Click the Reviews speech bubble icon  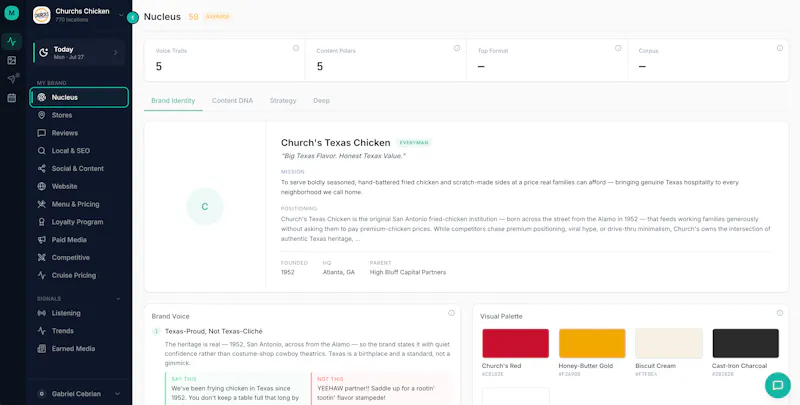[42, 133]
